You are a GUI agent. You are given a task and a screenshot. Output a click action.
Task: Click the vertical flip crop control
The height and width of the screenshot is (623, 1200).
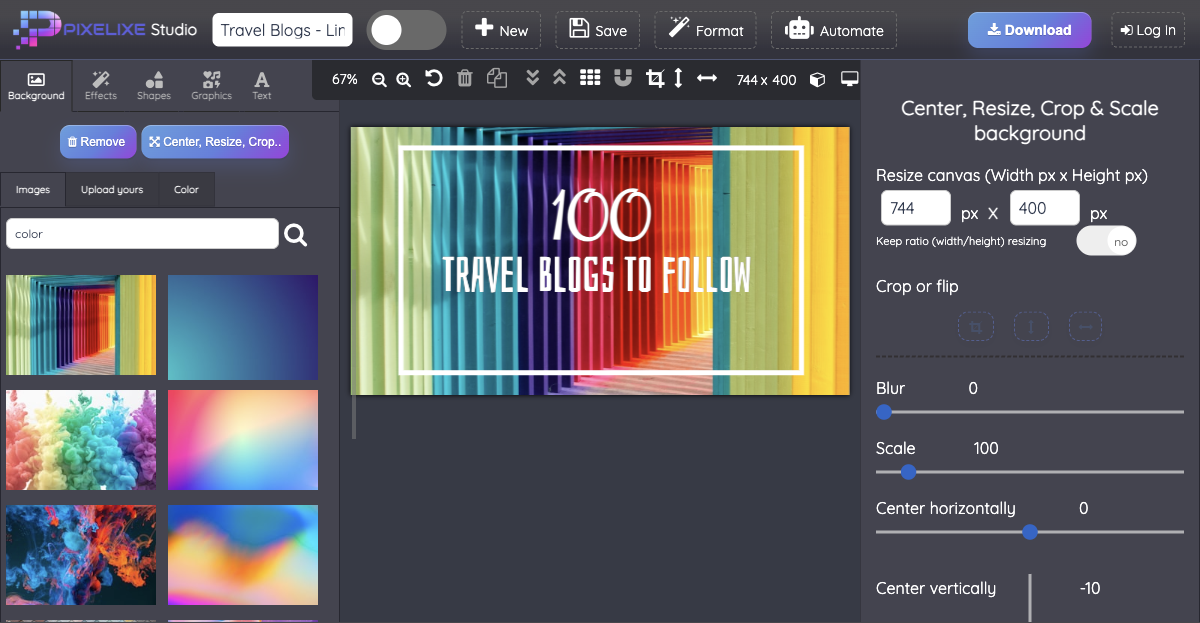(x=1031, y=326)
